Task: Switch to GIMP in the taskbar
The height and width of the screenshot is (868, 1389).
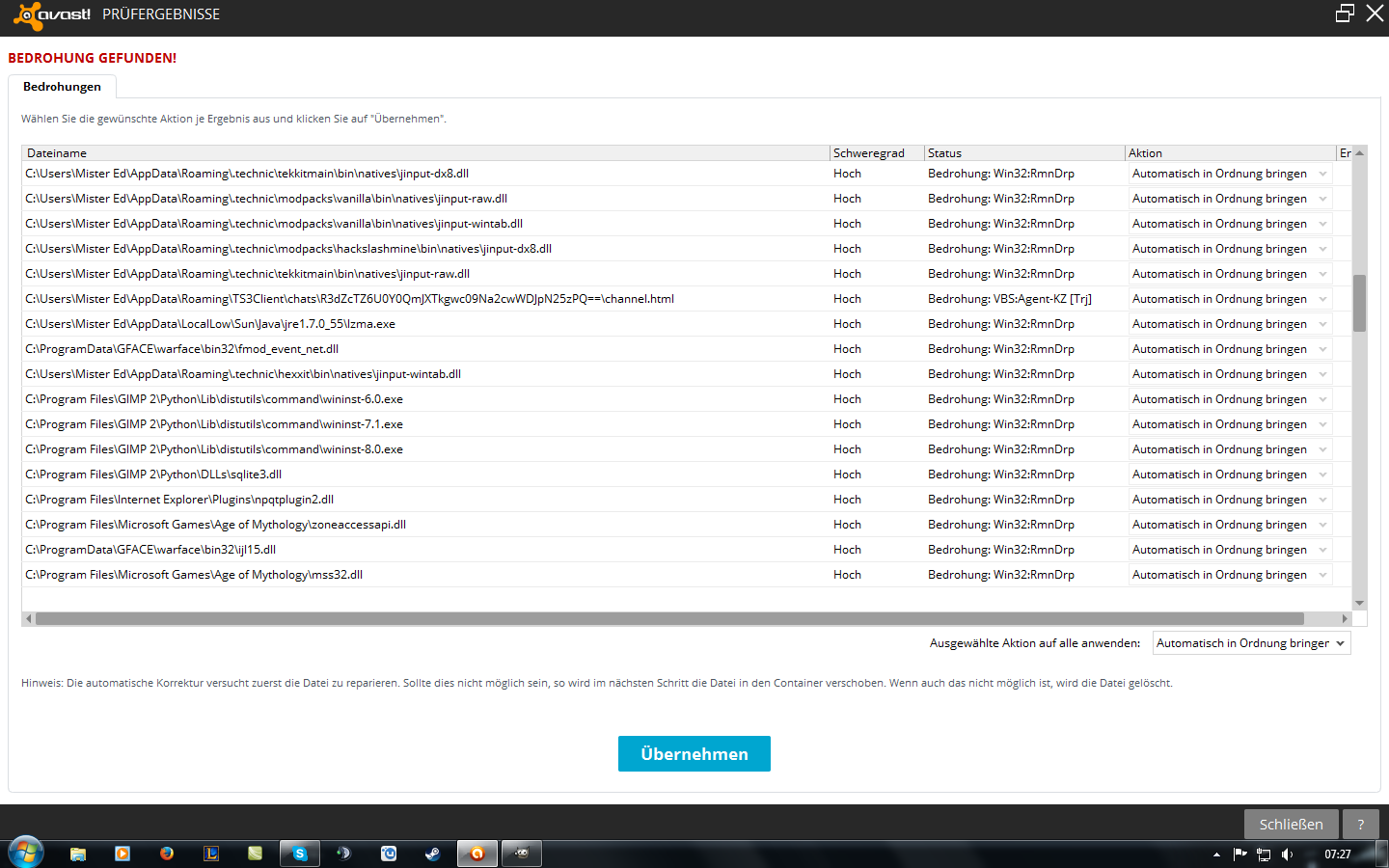Action: pos(522,854)
